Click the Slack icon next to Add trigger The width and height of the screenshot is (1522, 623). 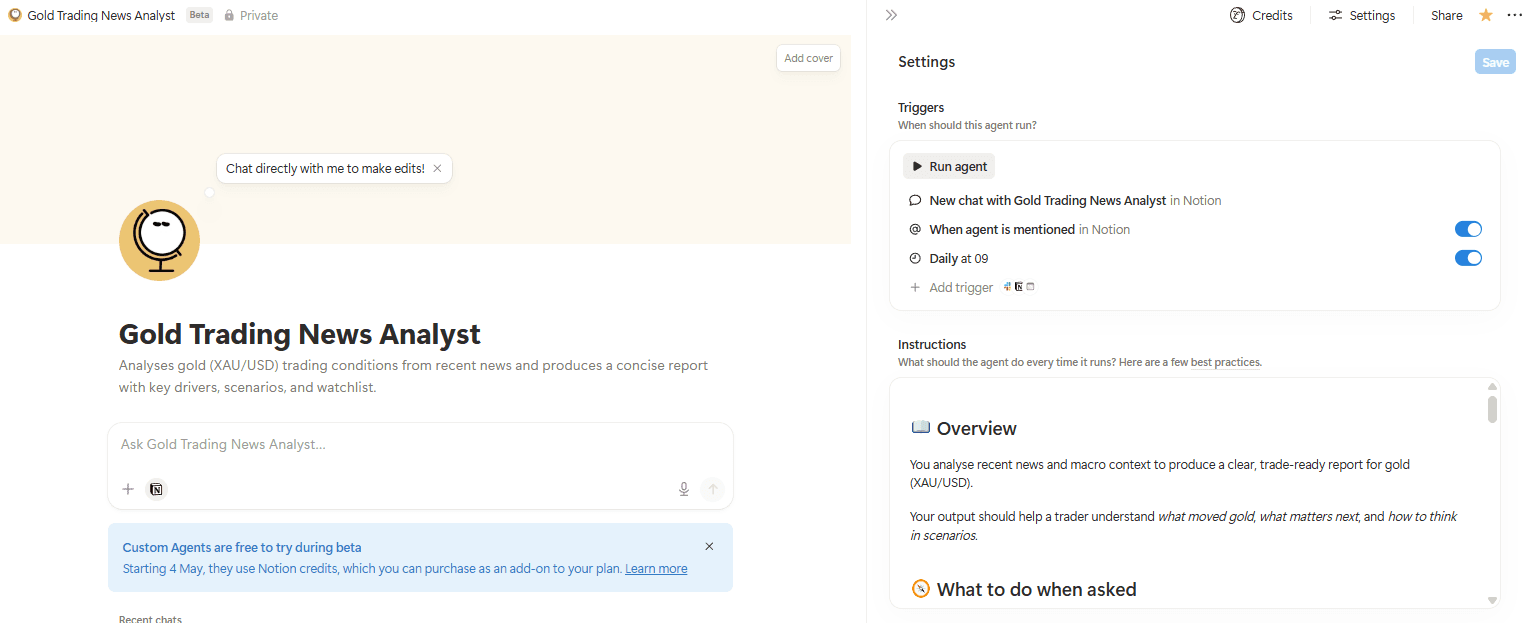point(1008,286)
